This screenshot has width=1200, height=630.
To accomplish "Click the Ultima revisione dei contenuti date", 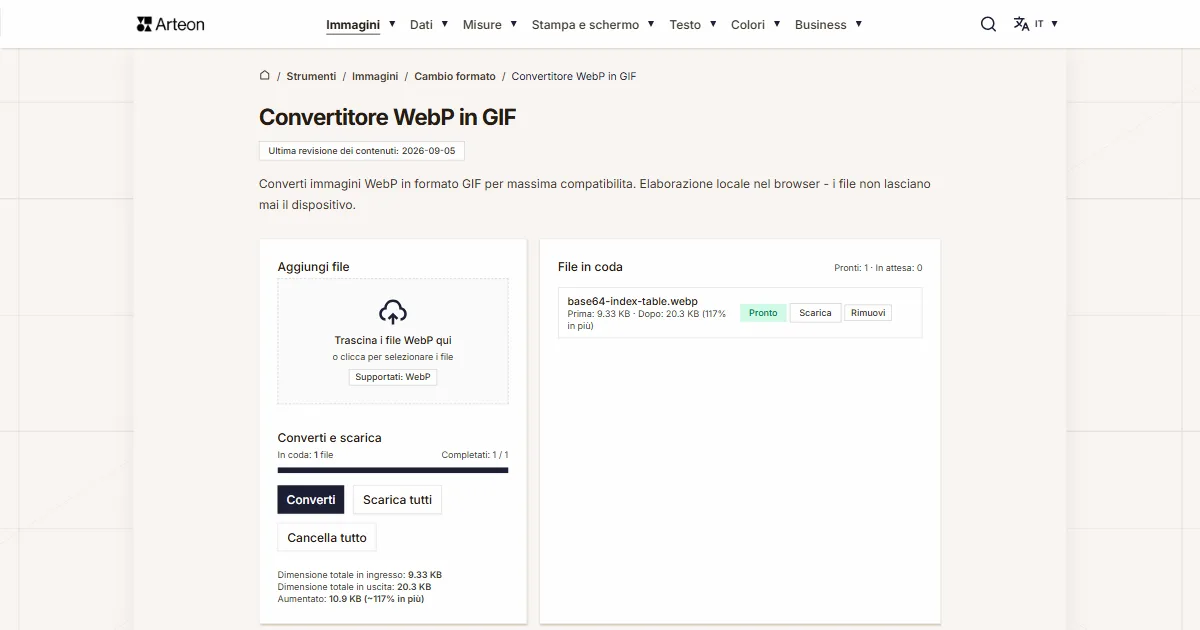I will click(362, 151).
